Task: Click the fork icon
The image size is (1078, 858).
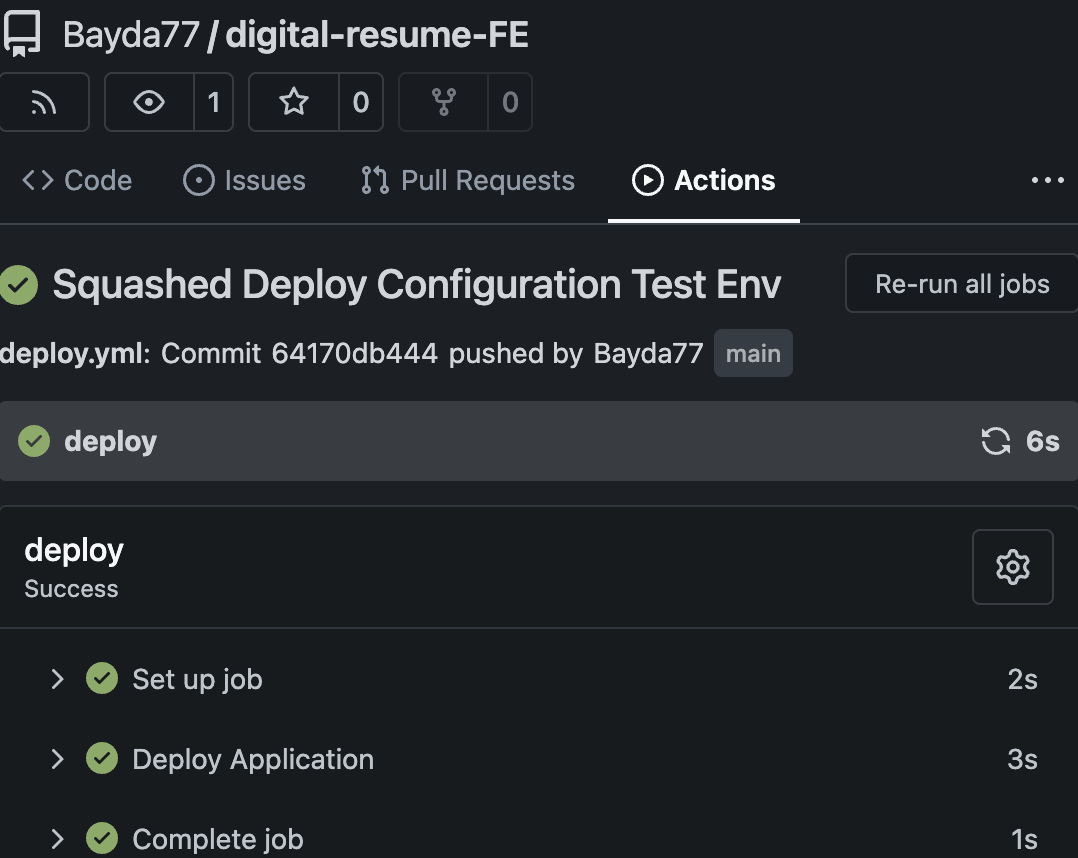Action: click(x=443, y=102)
